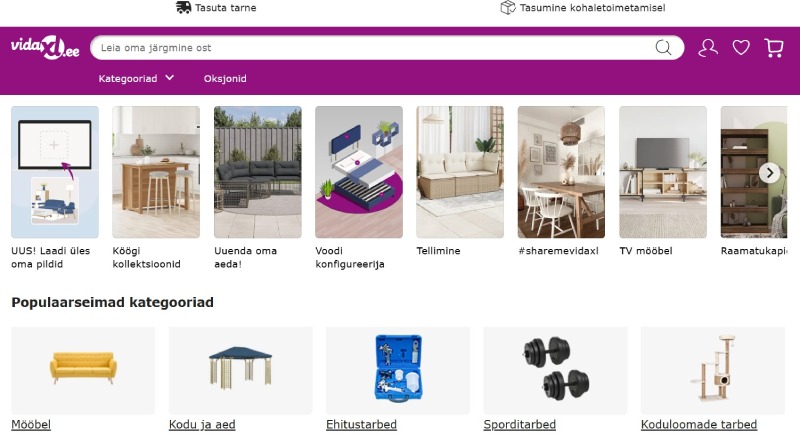The width and height of the screenshot is (800, 444).
Task: Click the cash on delivery box icon
Action: tap(508, 7)
